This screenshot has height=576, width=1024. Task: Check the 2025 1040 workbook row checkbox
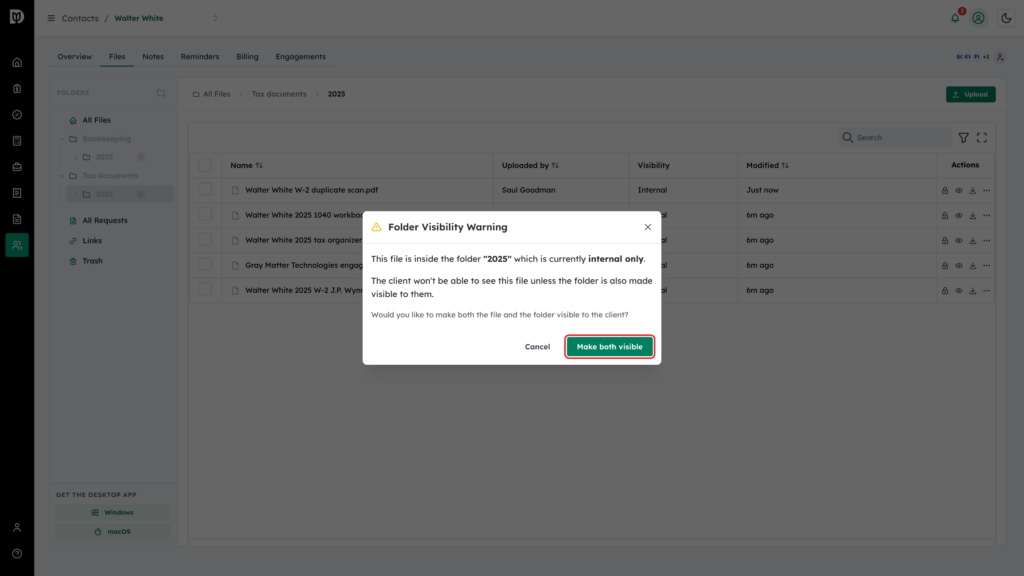205,215
